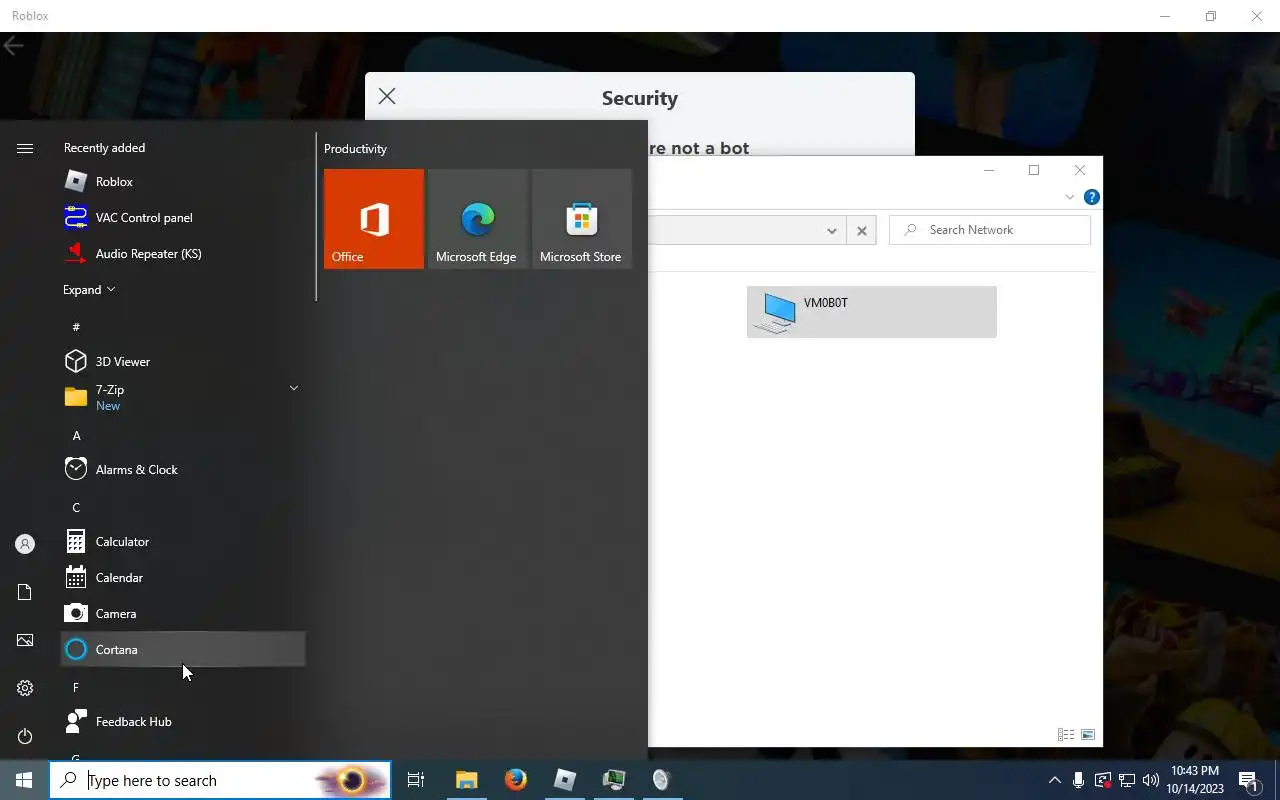Screen dimensions: 1280x800
Task: Open Camera app
Action: 183,613
